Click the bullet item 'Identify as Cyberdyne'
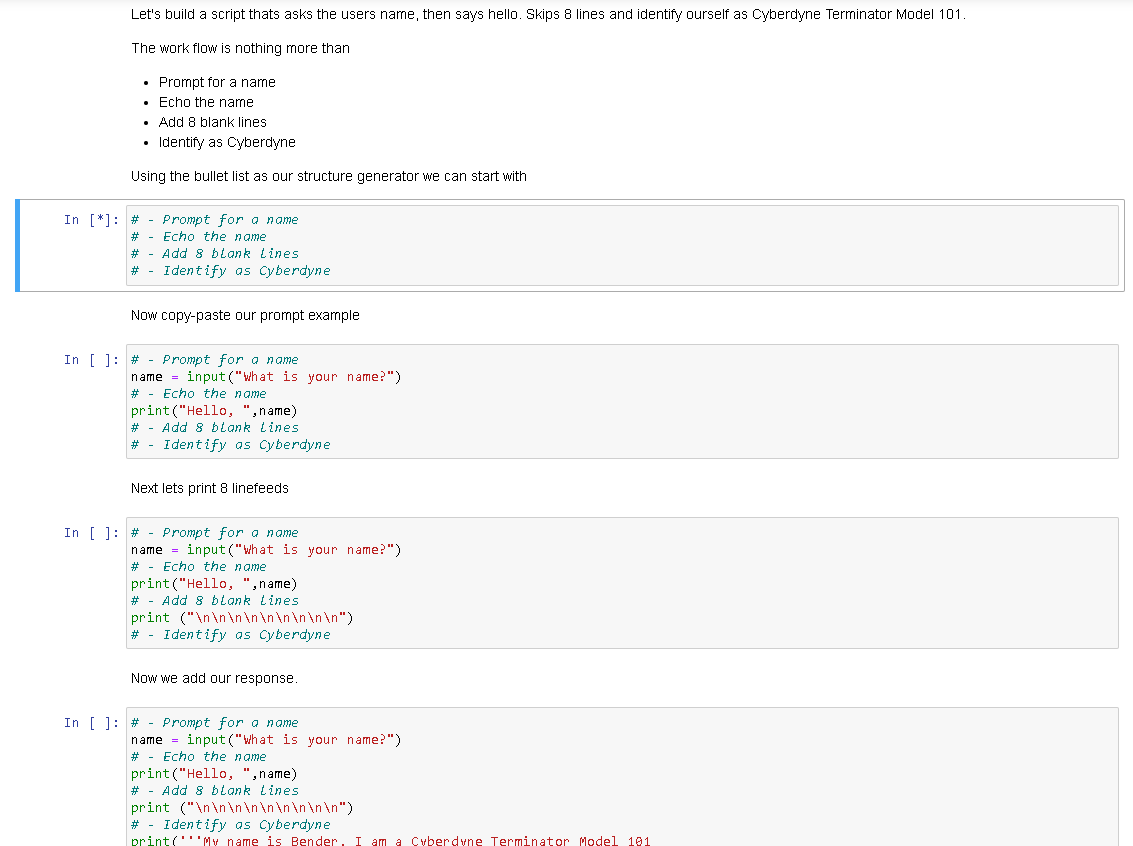 pos(226,142)
